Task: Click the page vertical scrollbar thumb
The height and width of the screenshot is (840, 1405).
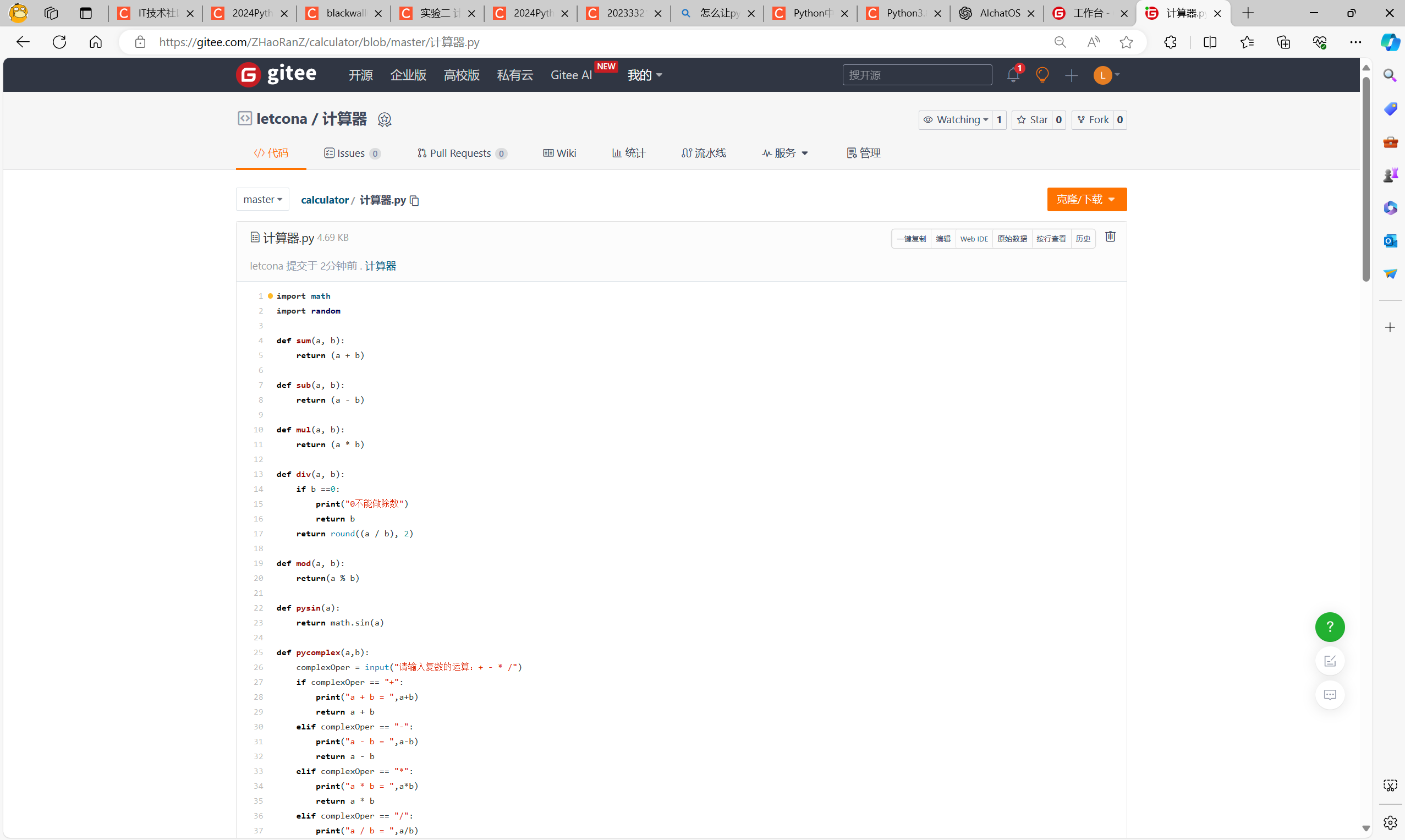Action: 1366,178
